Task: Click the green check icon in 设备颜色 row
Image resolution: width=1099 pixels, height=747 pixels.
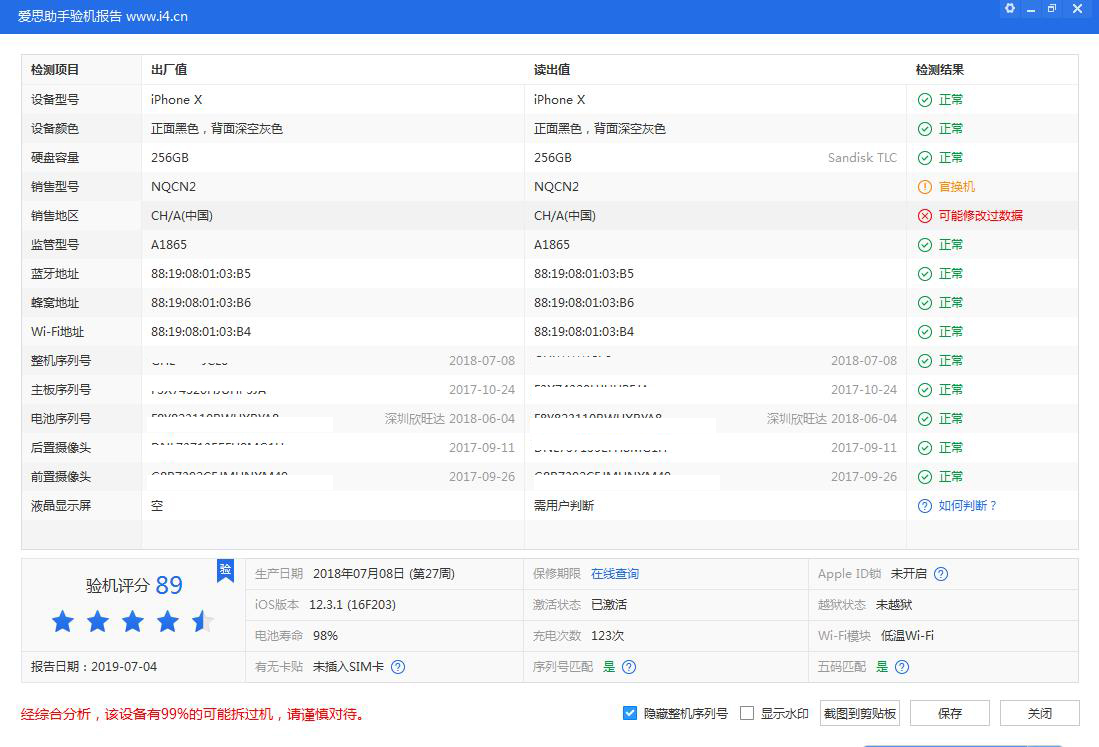Action: tap(924, 129)
